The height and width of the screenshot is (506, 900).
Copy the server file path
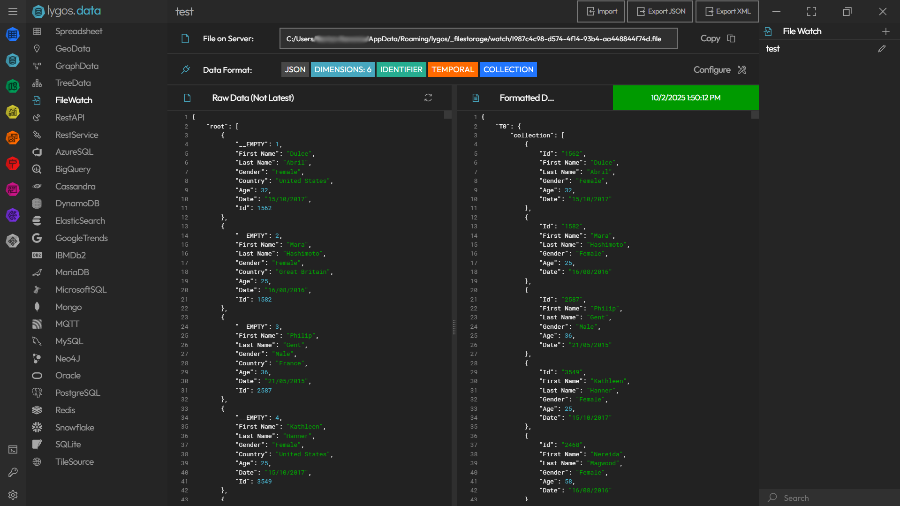717,38
